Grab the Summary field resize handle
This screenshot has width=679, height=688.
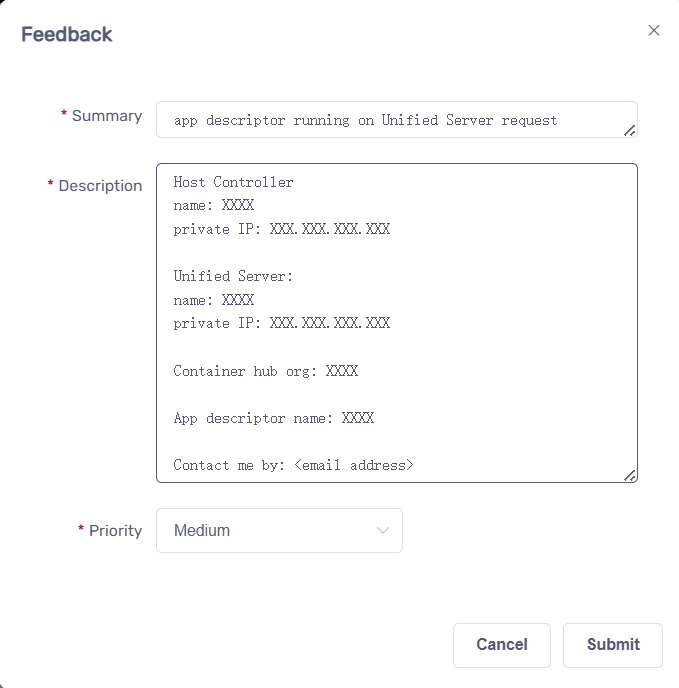pos(629,130)
